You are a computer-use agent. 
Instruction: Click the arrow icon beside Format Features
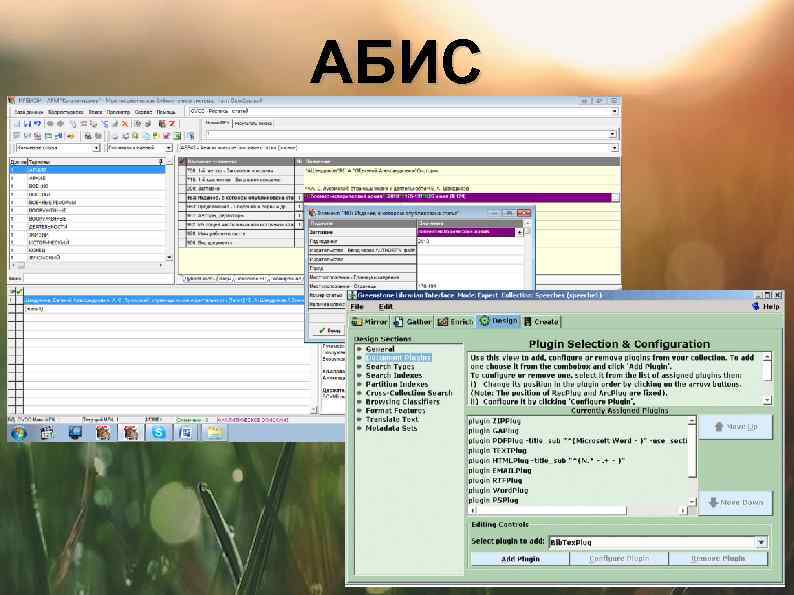(360, 411)
